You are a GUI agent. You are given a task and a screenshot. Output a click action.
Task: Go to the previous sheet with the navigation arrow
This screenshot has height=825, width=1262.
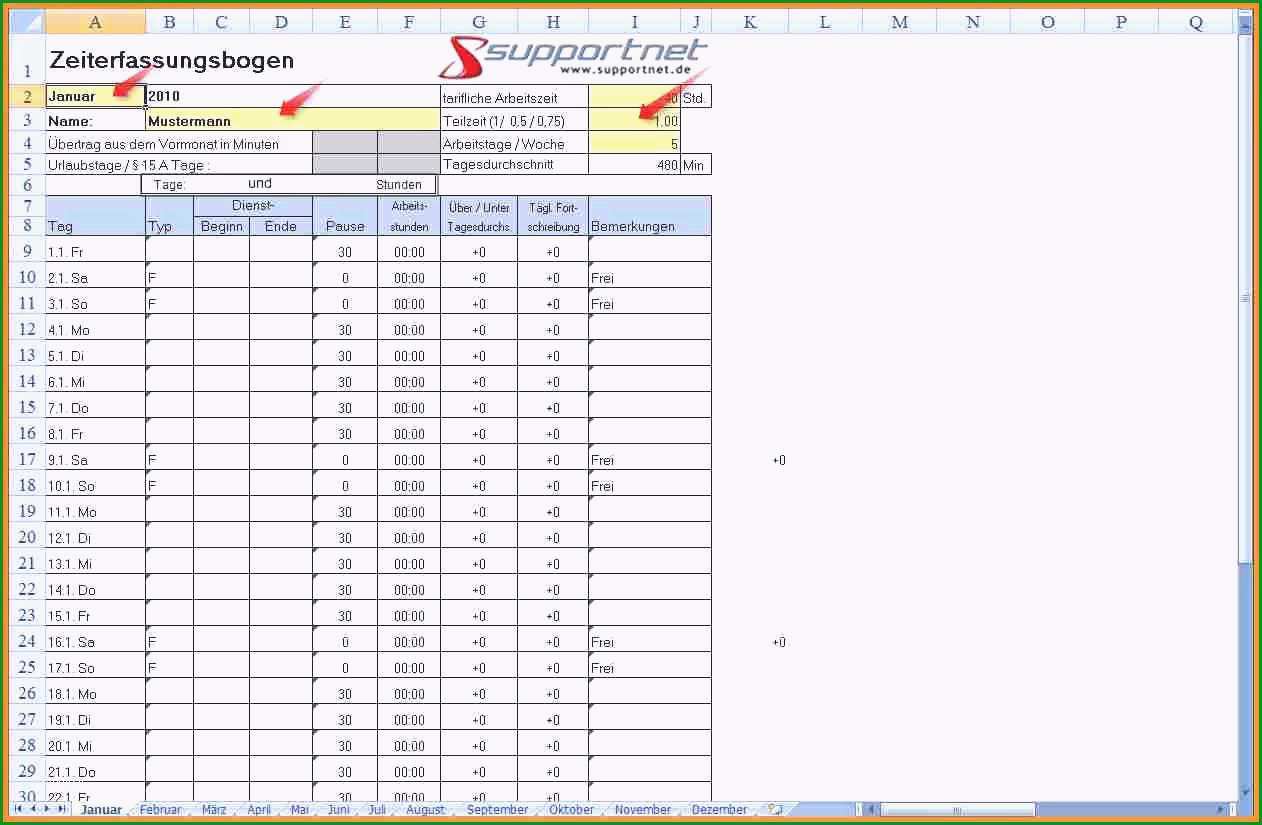tap(33, 809)
